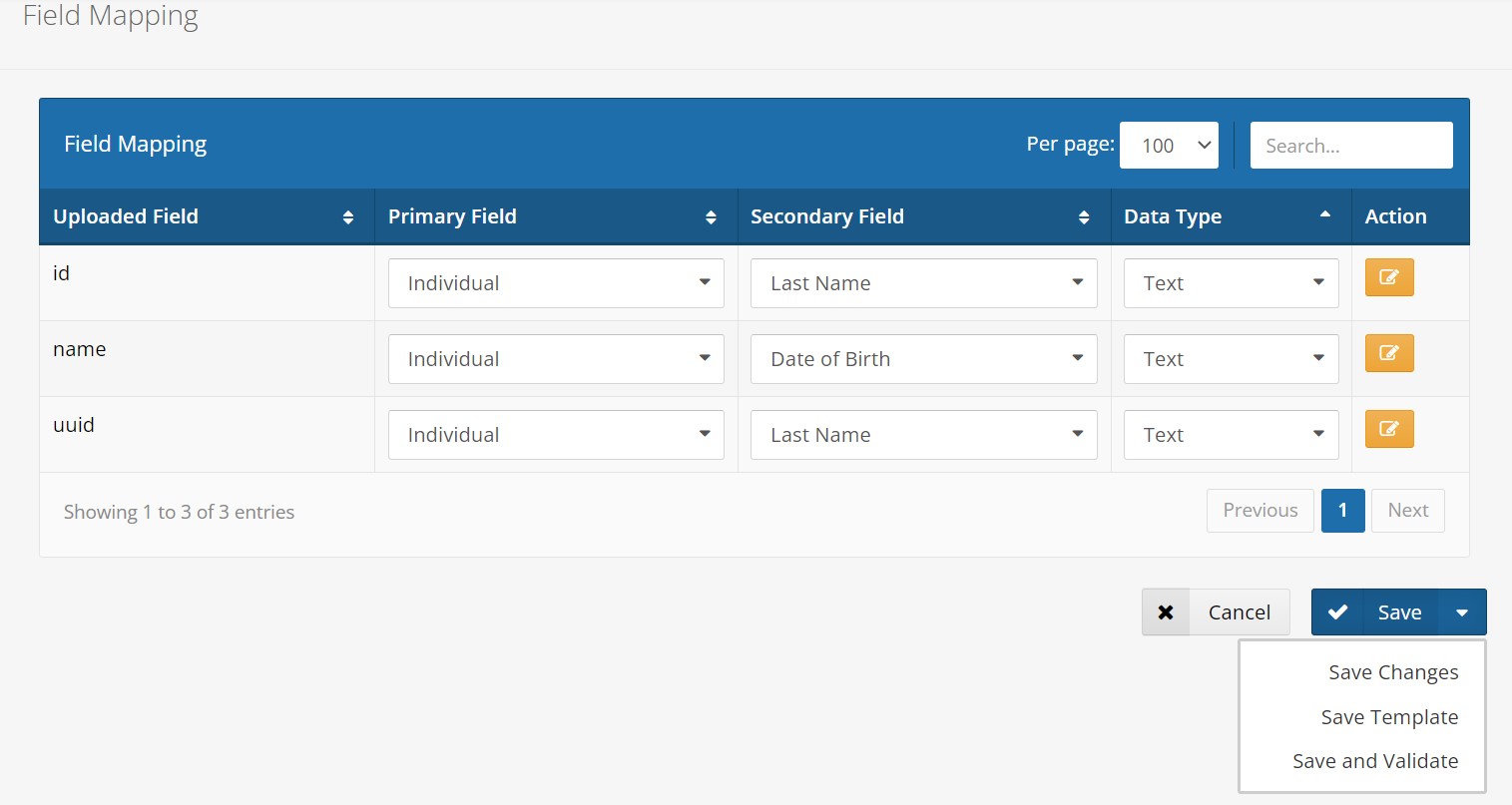1512x805 pixels.
Task: Go to page 1 in pagination
Action: [x=1342, y=511]
